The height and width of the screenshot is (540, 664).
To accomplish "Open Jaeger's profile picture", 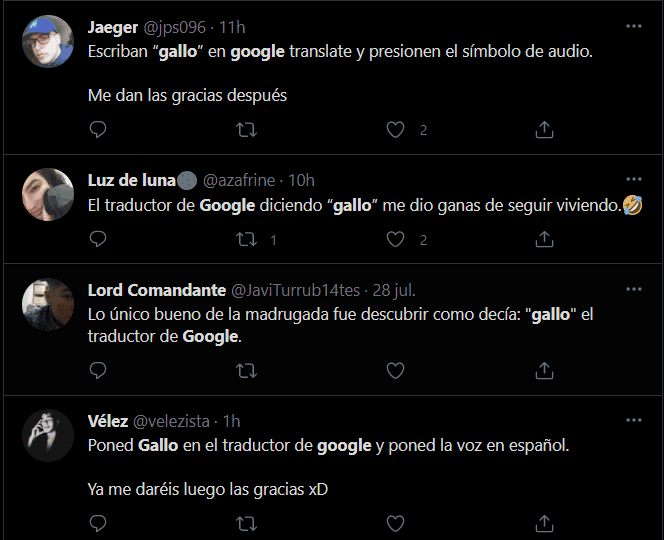I will 48,42.
